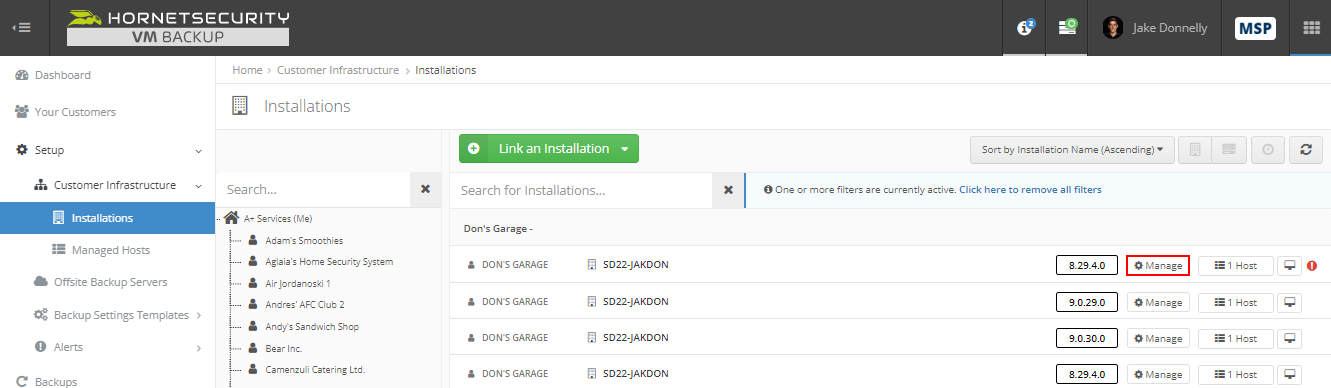1331x388 pixels.
Task: Clear the customer tree search box
Action: (x=425, y=189)
